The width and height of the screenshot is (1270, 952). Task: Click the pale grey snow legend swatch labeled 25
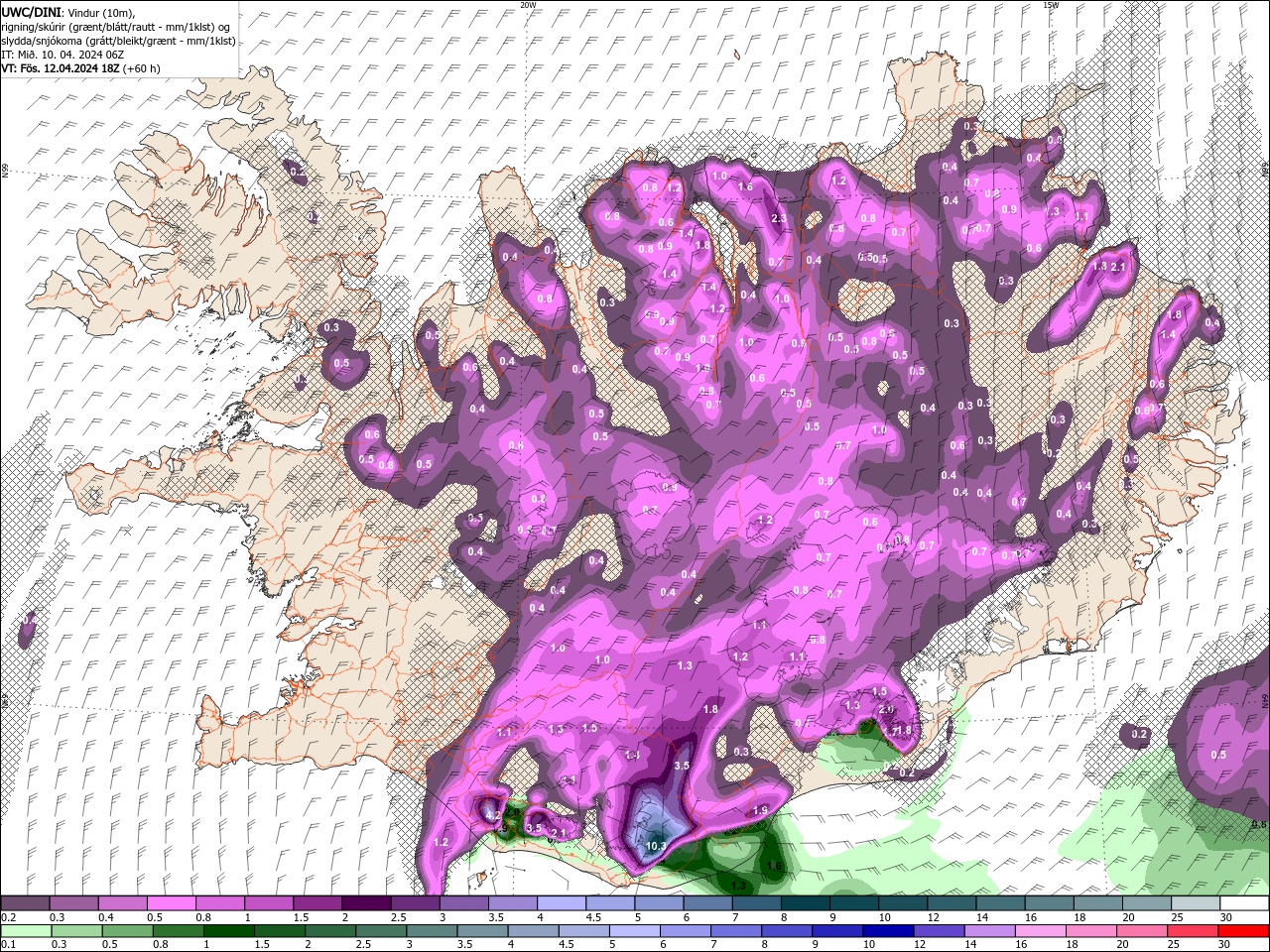tap(1196, 903)
